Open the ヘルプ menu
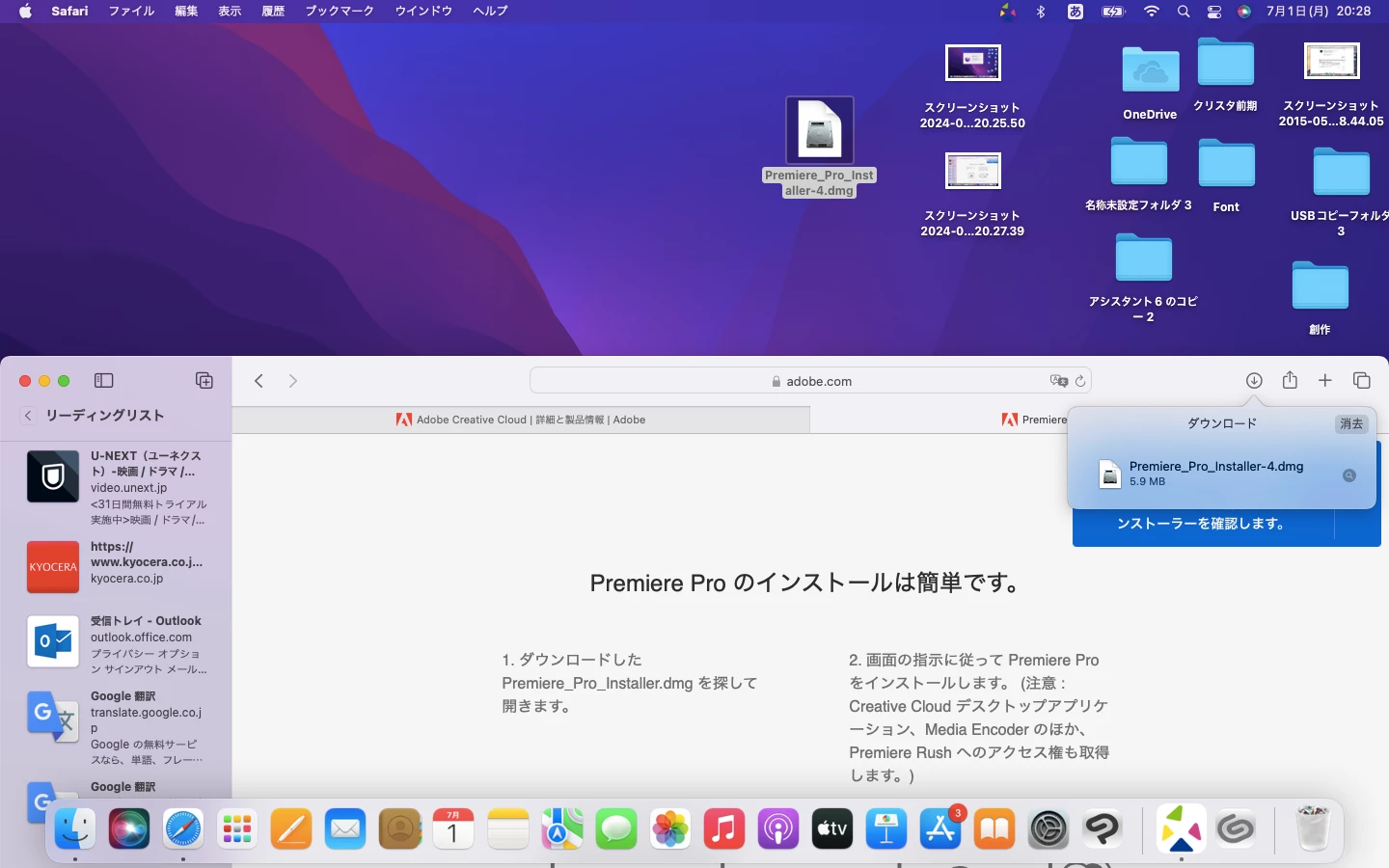 [490, 11]
